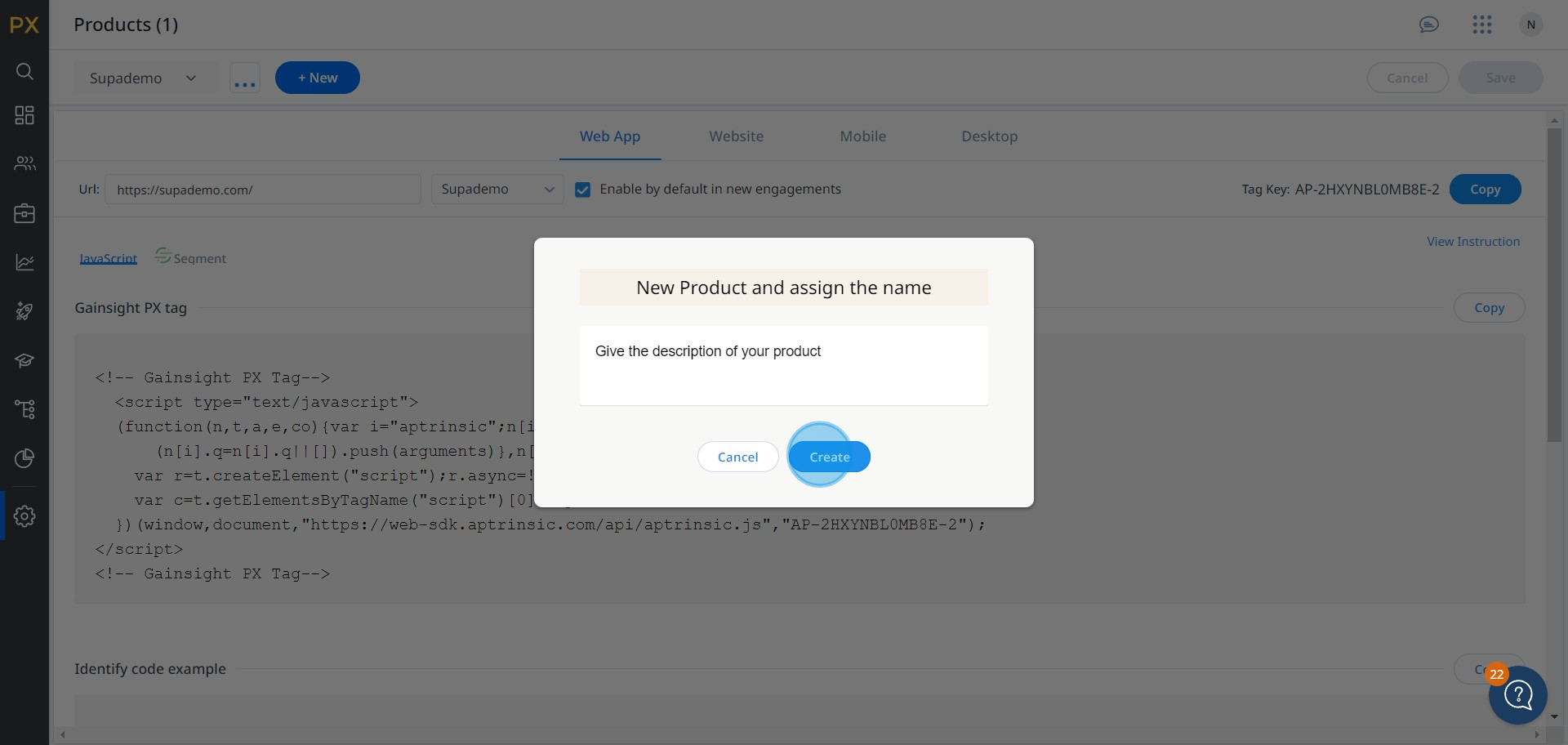1568x745 pixels.
Task: Click Create in the dialog
Action: [830, 457]
